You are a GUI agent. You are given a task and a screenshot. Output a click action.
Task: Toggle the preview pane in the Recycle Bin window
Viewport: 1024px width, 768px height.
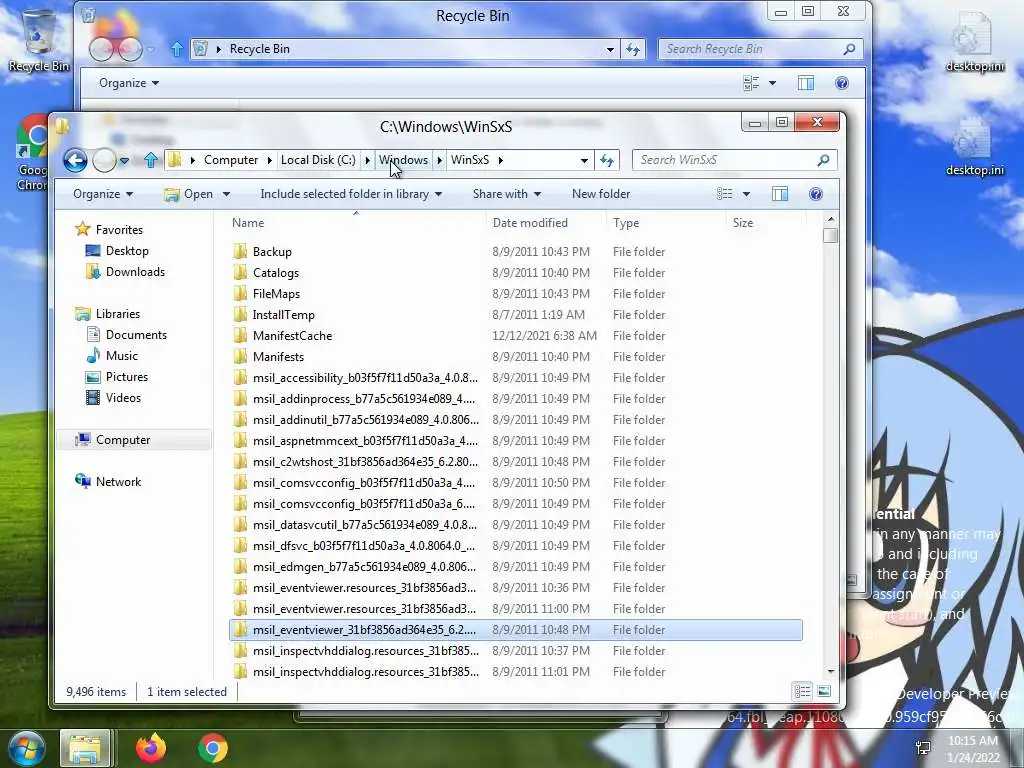pos(806,83)
